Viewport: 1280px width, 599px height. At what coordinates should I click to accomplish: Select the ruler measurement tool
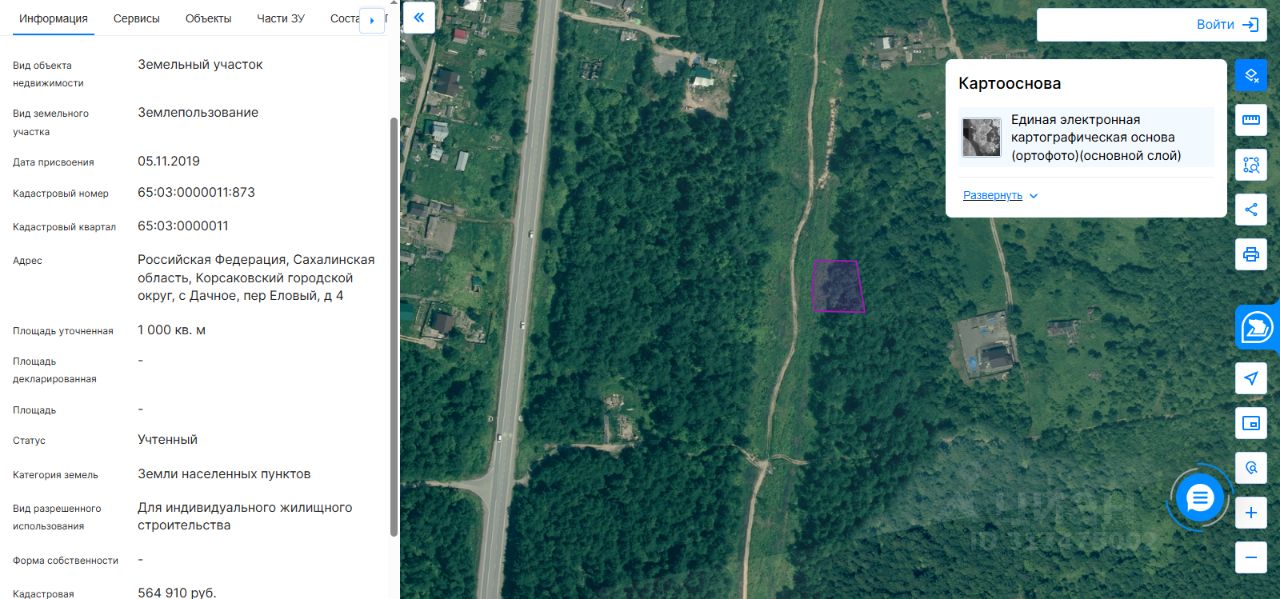point(1250,120)
